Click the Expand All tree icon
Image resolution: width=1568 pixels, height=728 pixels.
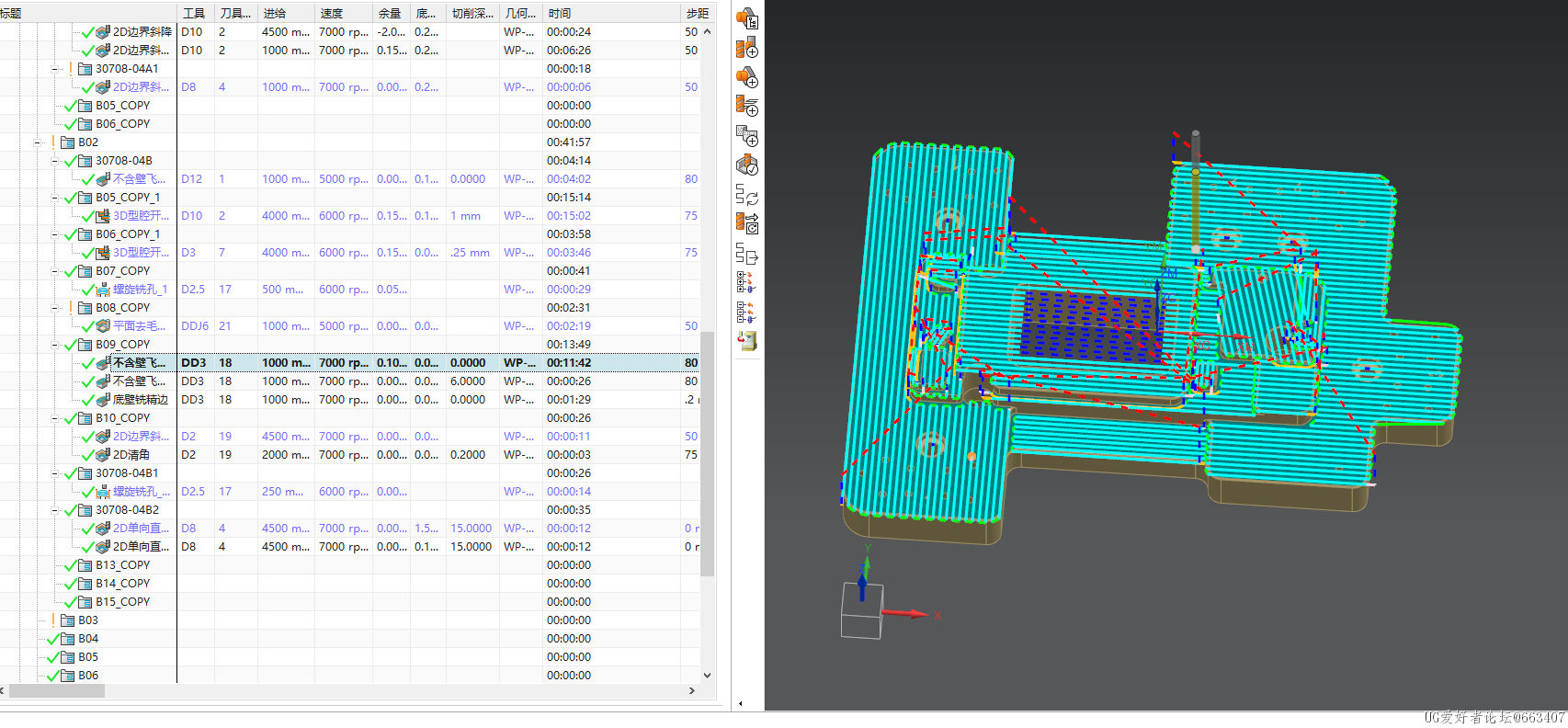click(x=746, y=282)
